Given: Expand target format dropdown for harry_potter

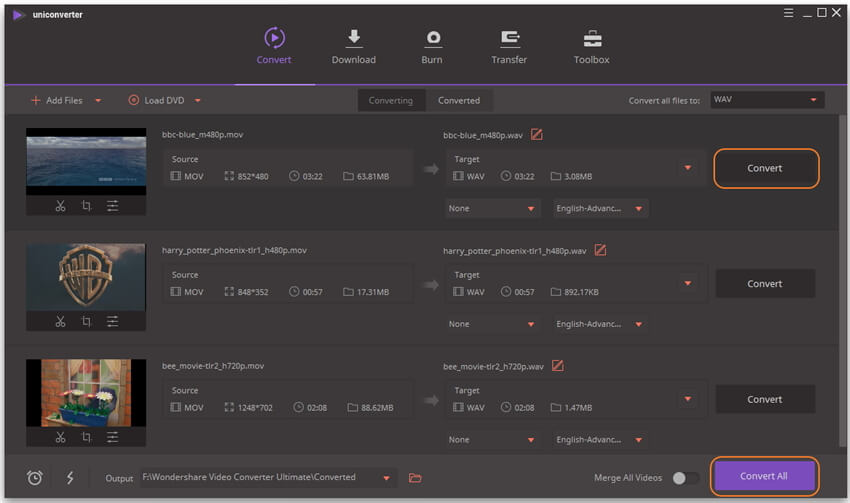Looking at the screenshot, I should tap(688, 283).
